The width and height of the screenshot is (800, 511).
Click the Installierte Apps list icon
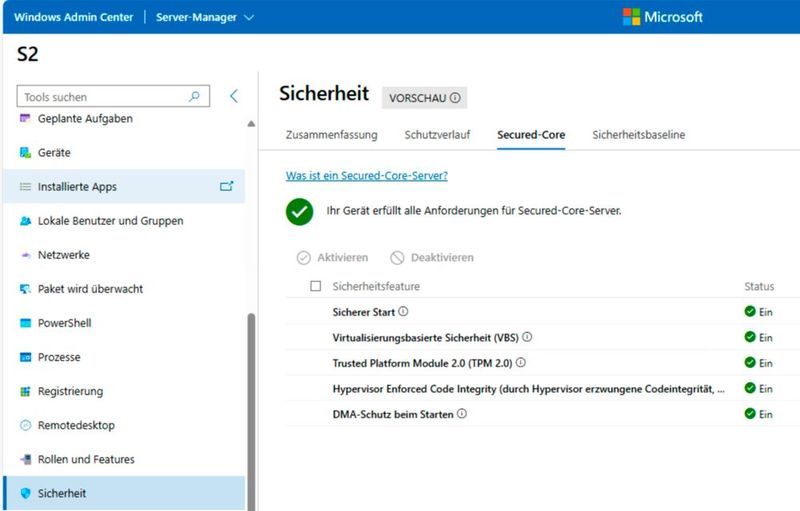[25, 187]
